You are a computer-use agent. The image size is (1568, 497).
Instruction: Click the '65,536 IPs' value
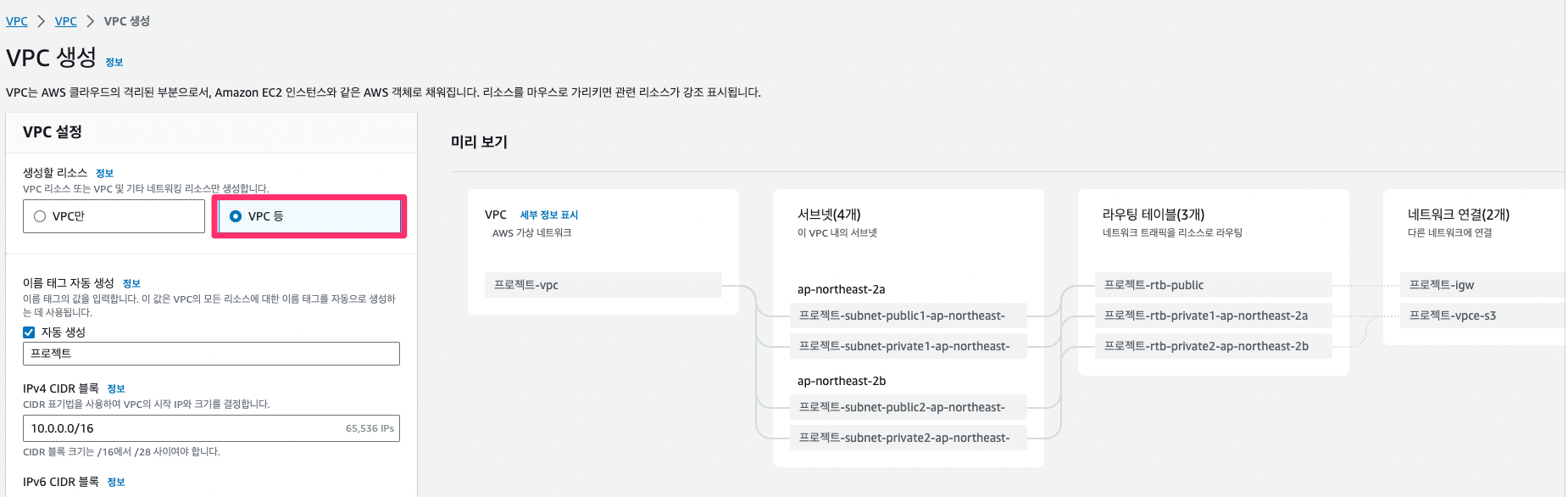[x=370, y=428]
